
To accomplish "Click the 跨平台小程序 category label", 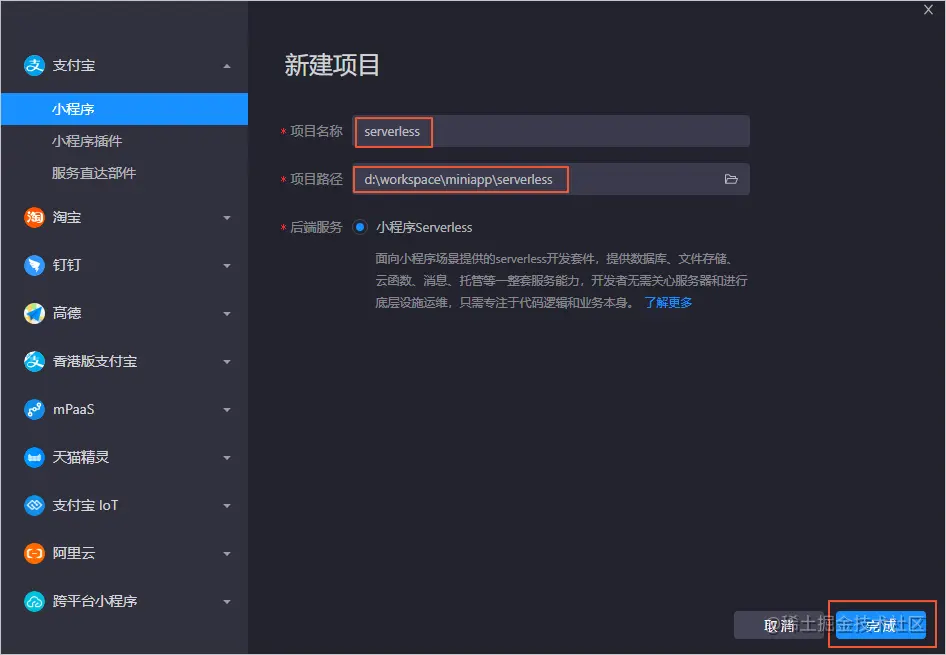I will click(x=95, y=601).
